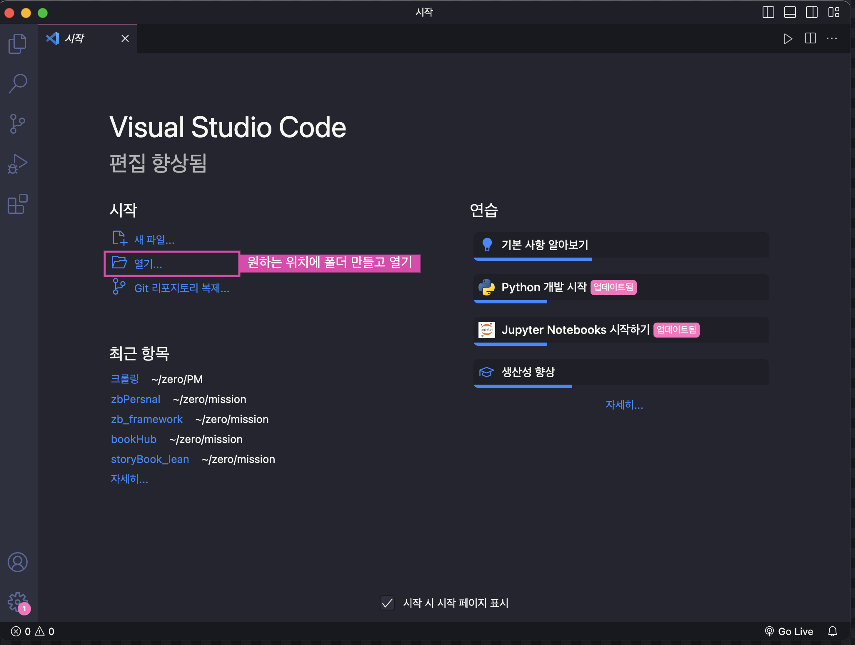Open the Run and Debug view
Viewport: 855px width, 645px height.
click(17, 164)
